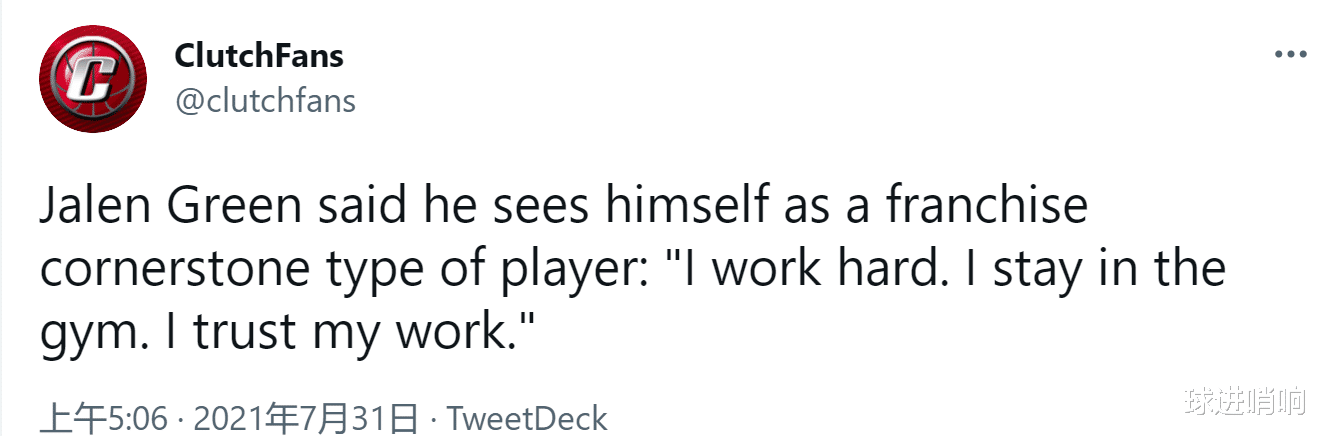
Task: Open the 上午5:06 tweet timestamp
Action: (103, 418)
